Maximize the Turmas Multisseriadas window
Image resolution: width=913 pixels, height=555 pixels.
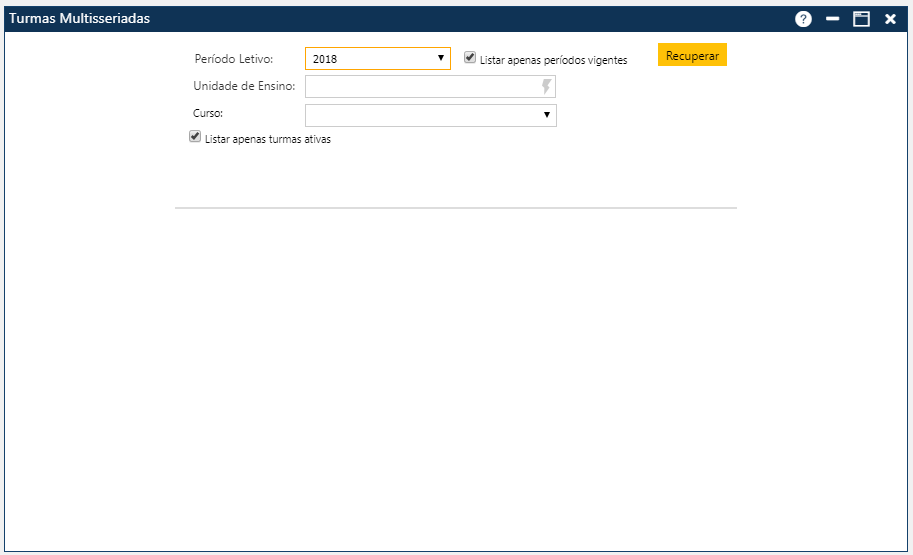pos(861,19)
